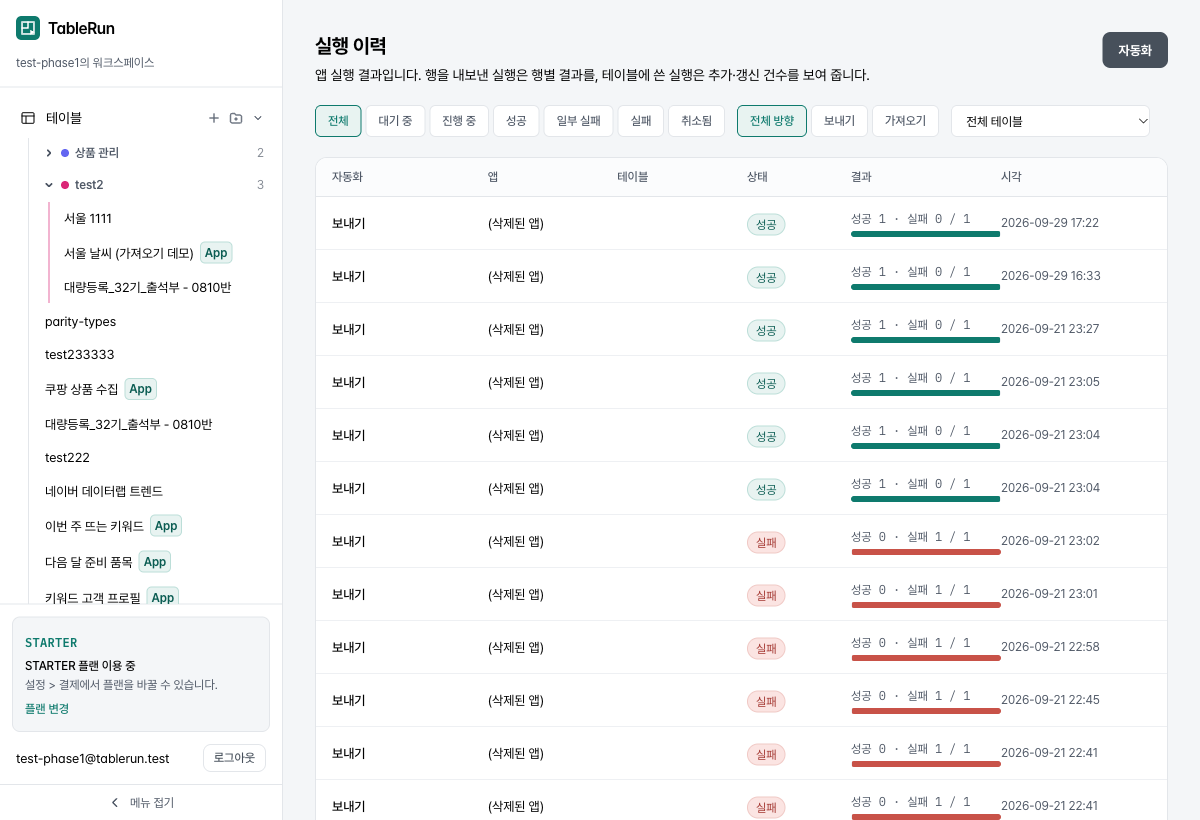1200x820 pixels.
Task: Click the timestamp 2026-09-21 22:45
Action: tap(1050, 700)
